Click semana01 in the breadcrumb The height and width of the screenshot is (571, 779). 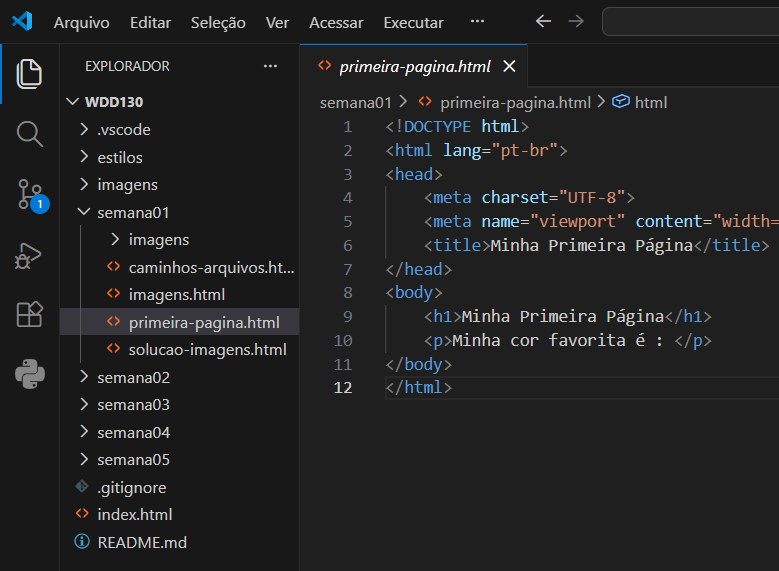tap(356, 103)
